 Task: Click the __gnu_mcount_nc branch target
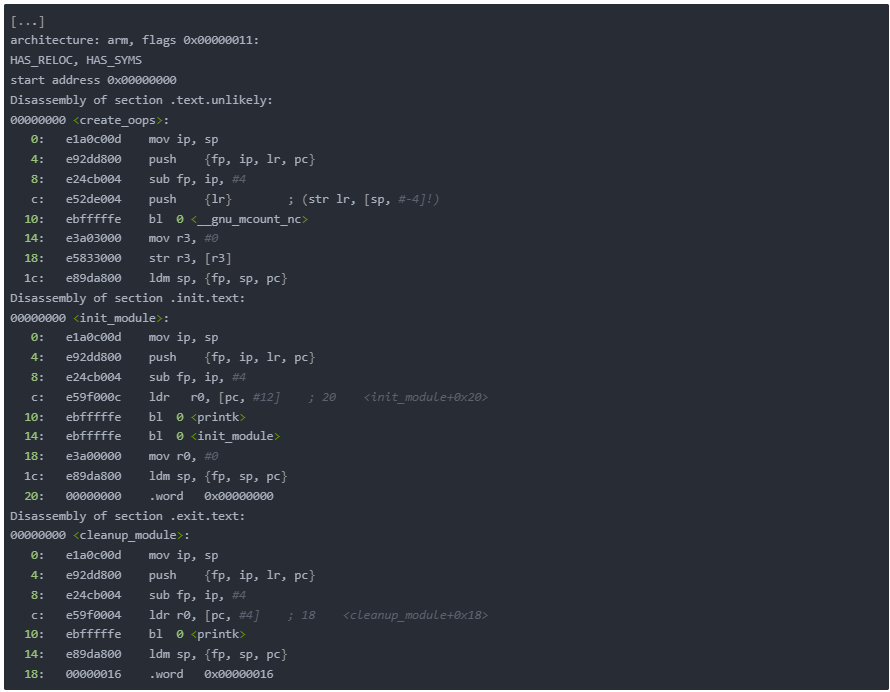[249, 219]
